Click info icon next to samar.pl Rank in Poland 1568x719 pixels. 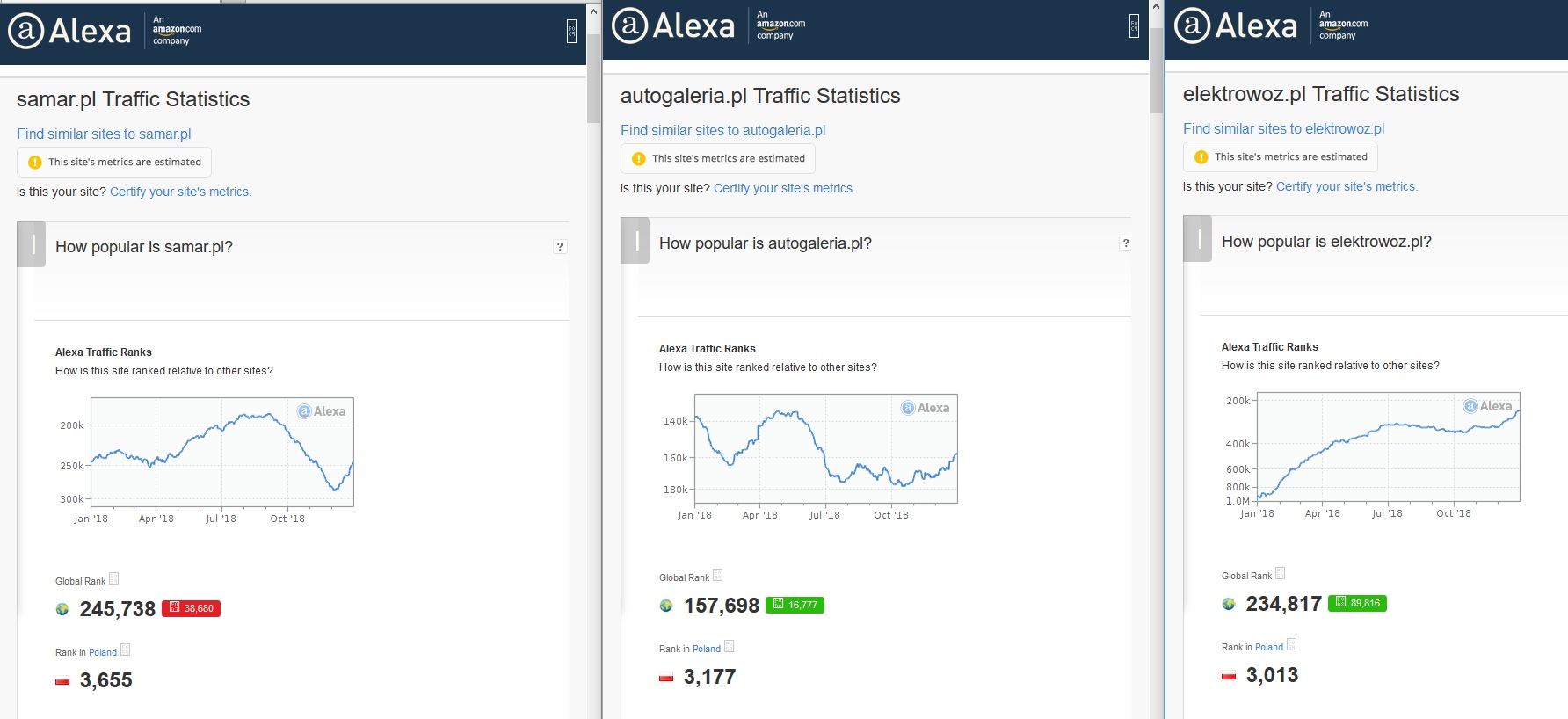[x=125, y=650]
